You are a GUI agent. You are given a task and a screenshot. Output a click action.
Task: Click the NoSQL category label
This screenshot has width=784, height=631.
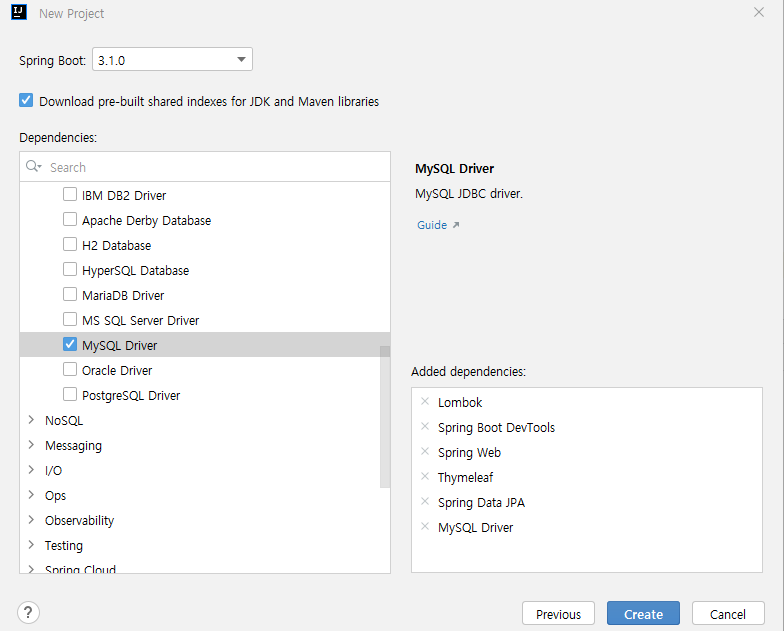click(x=64, y=420)
